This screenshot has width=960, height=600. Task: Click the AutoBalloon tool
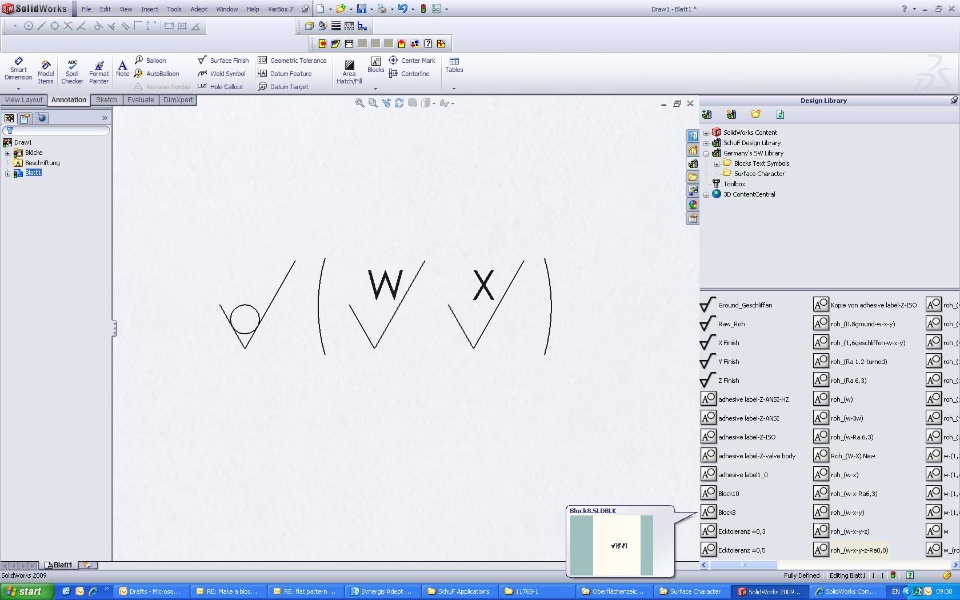[156, 73]
